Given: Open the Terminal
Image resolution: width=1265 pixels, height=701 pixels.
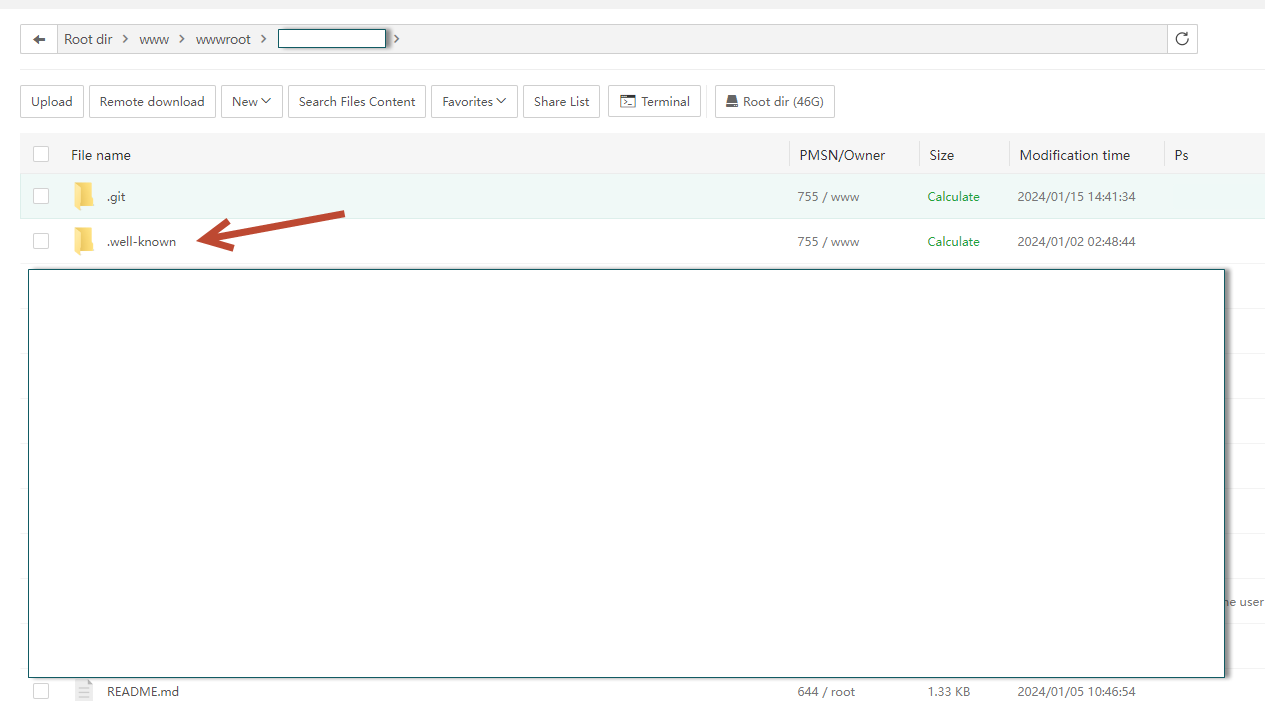Looking at the screenshot, I should click(654, 102).
